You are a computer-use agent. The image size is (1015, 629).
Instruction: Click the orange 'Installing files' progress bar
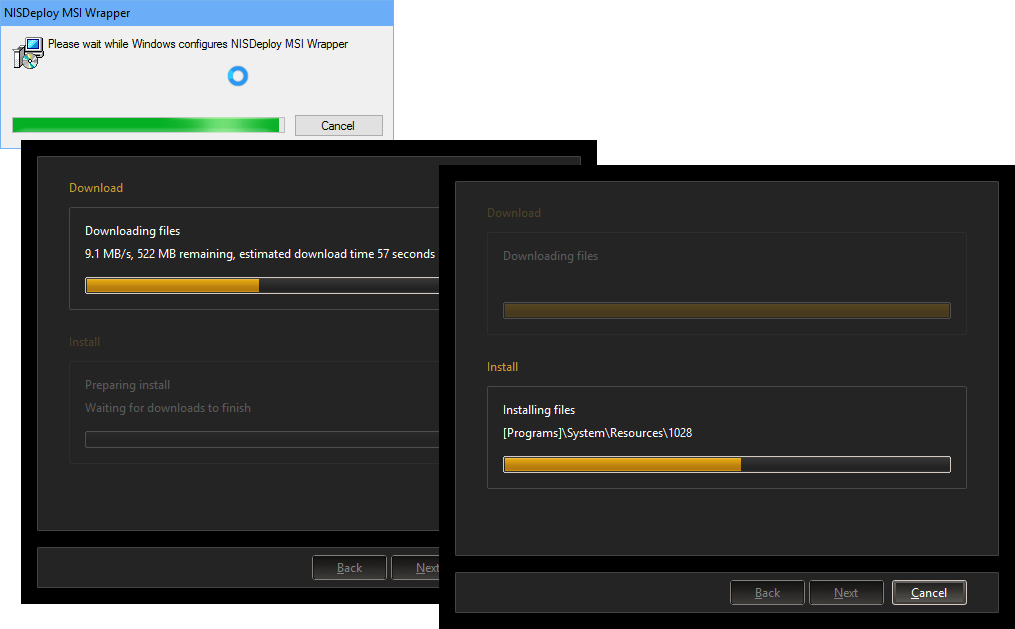tap(726, 464)
